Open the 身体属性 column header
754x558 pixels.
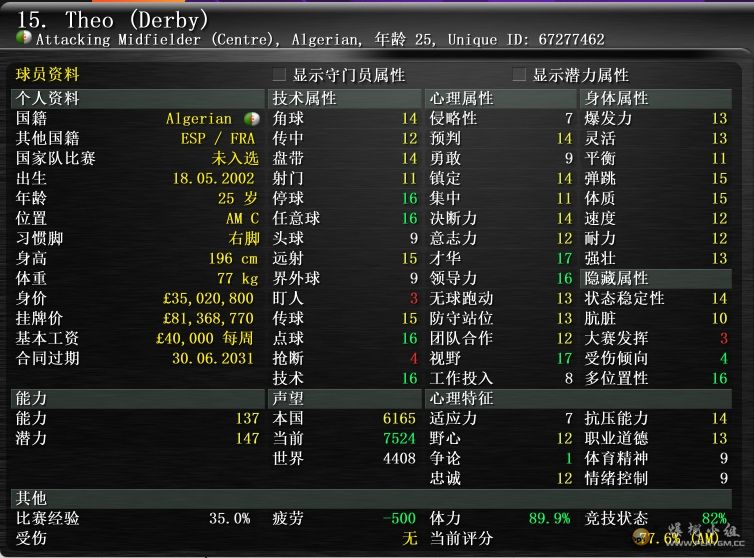(x=616, y=99)
